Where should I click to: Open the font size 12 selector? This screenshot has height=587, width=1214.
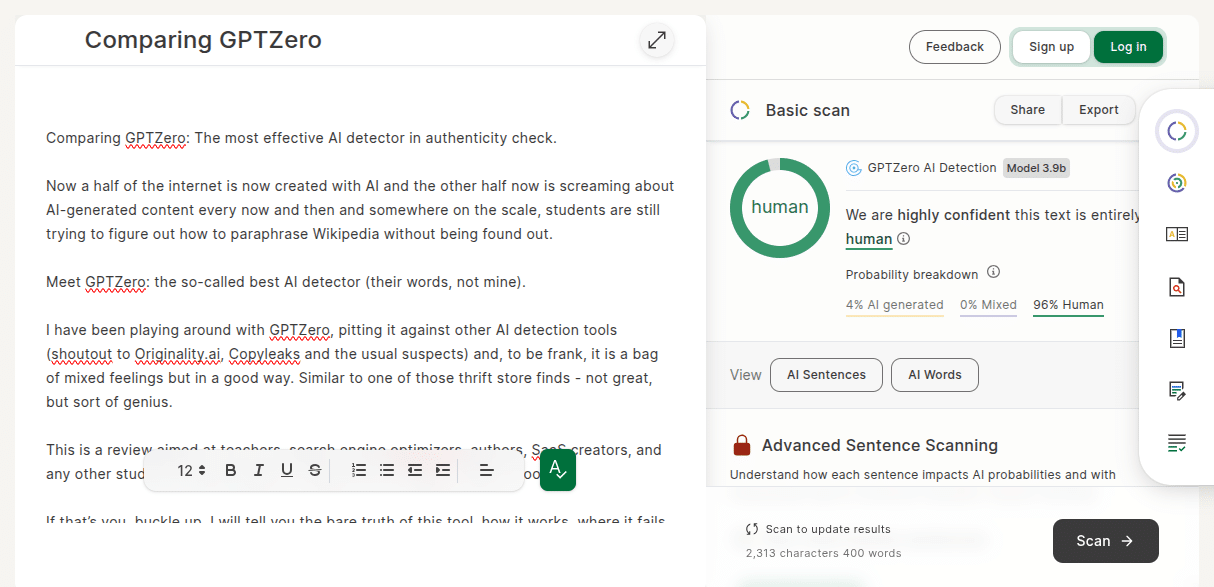pos(191,470)
